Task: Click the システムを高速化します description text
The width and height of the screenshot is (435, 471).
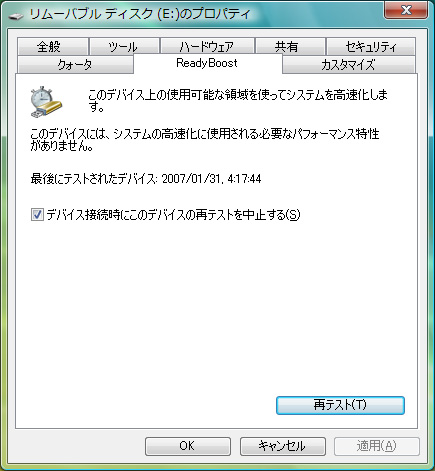Action: (238, 100)
